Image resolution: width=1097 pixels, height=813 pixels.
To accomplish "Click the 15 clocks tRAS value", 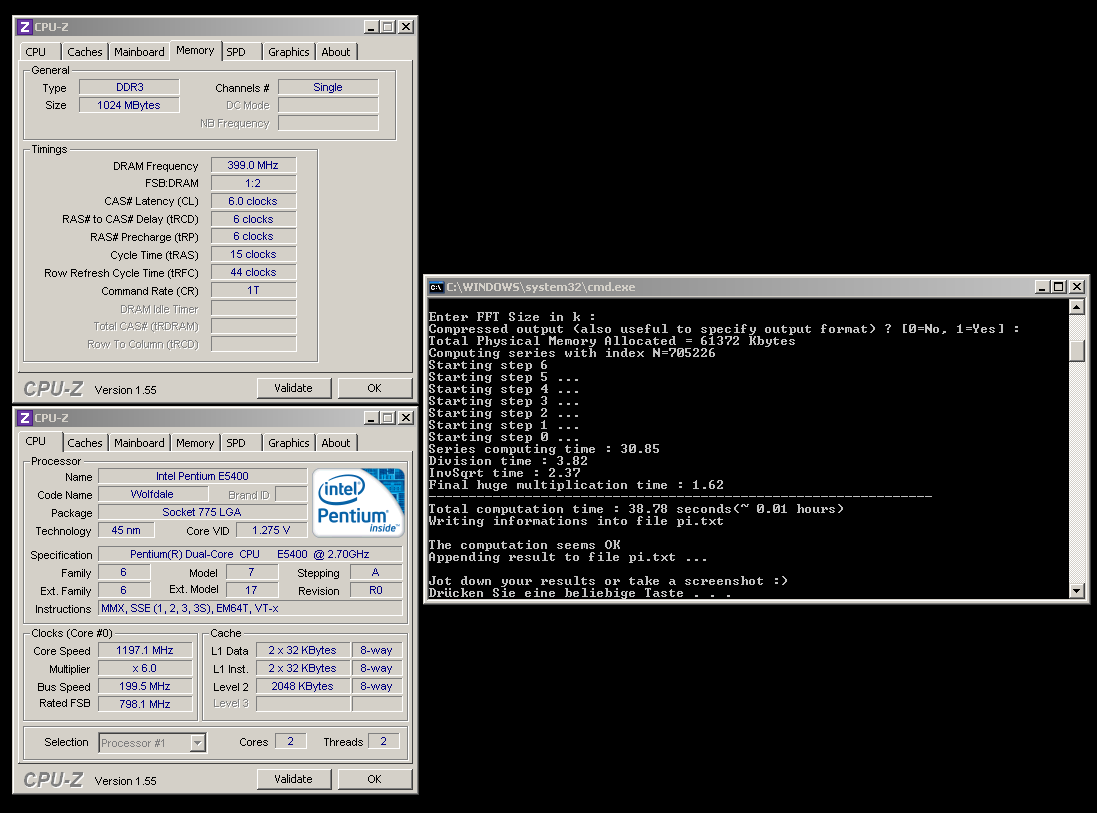I will click(253, 255).
